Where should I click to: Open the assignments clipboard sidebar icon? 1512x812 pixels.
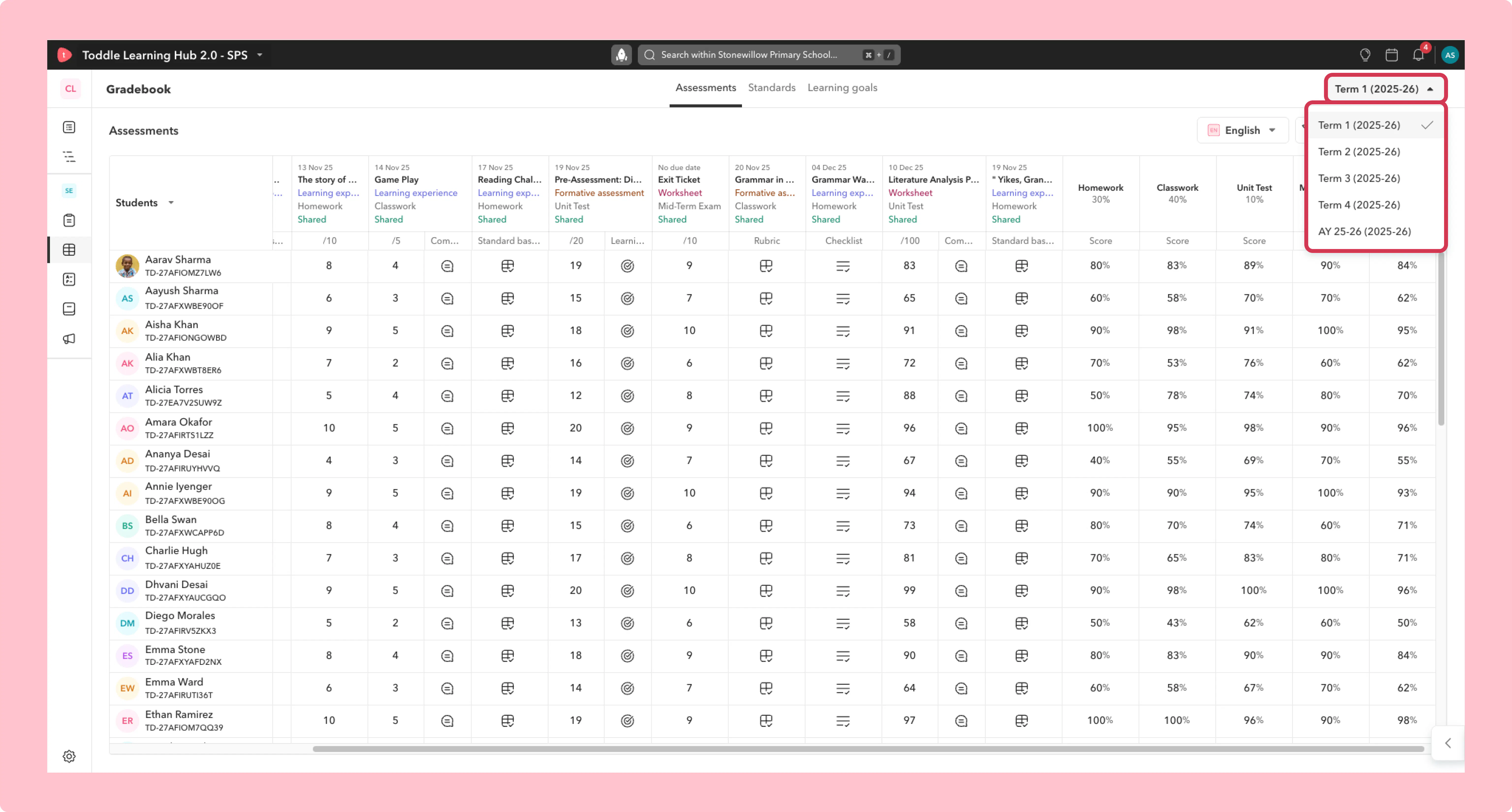(x=69, y=221)
